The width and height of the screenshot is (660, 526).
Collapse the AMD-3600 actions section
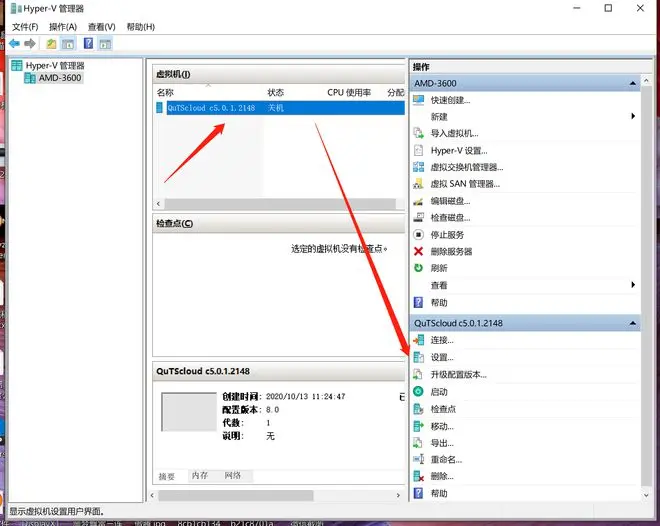click(633, 83)
